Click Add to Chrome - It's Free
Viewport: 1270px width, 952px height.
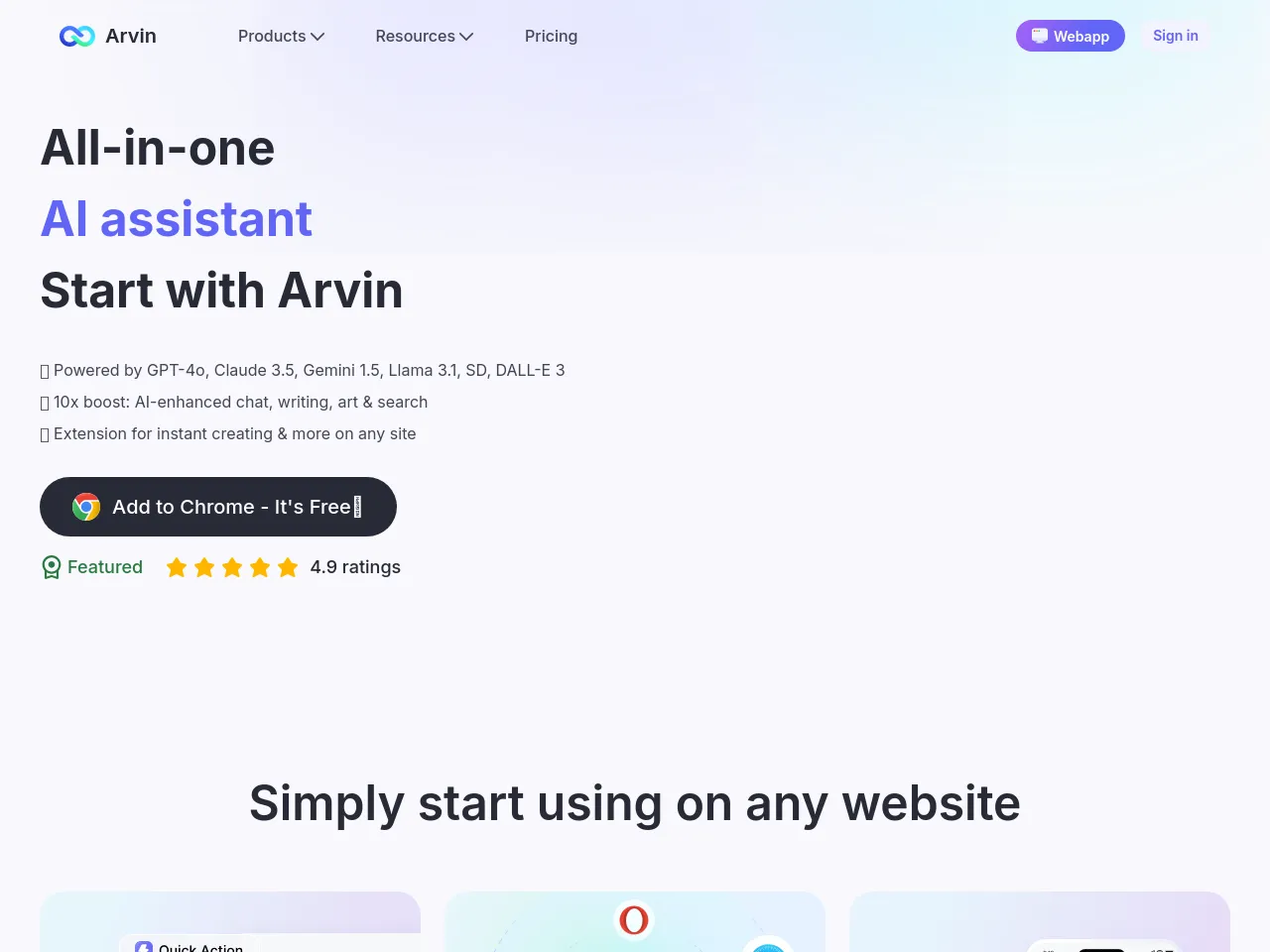click(218, 507)
